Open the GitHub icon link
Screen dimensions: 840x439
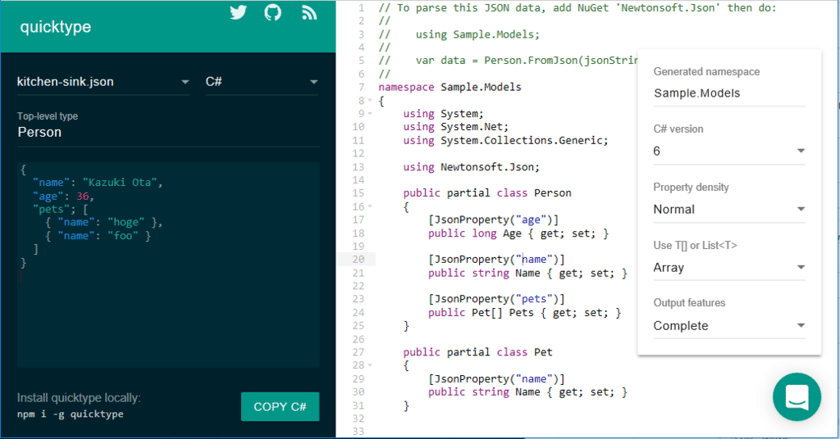point(273,12)
